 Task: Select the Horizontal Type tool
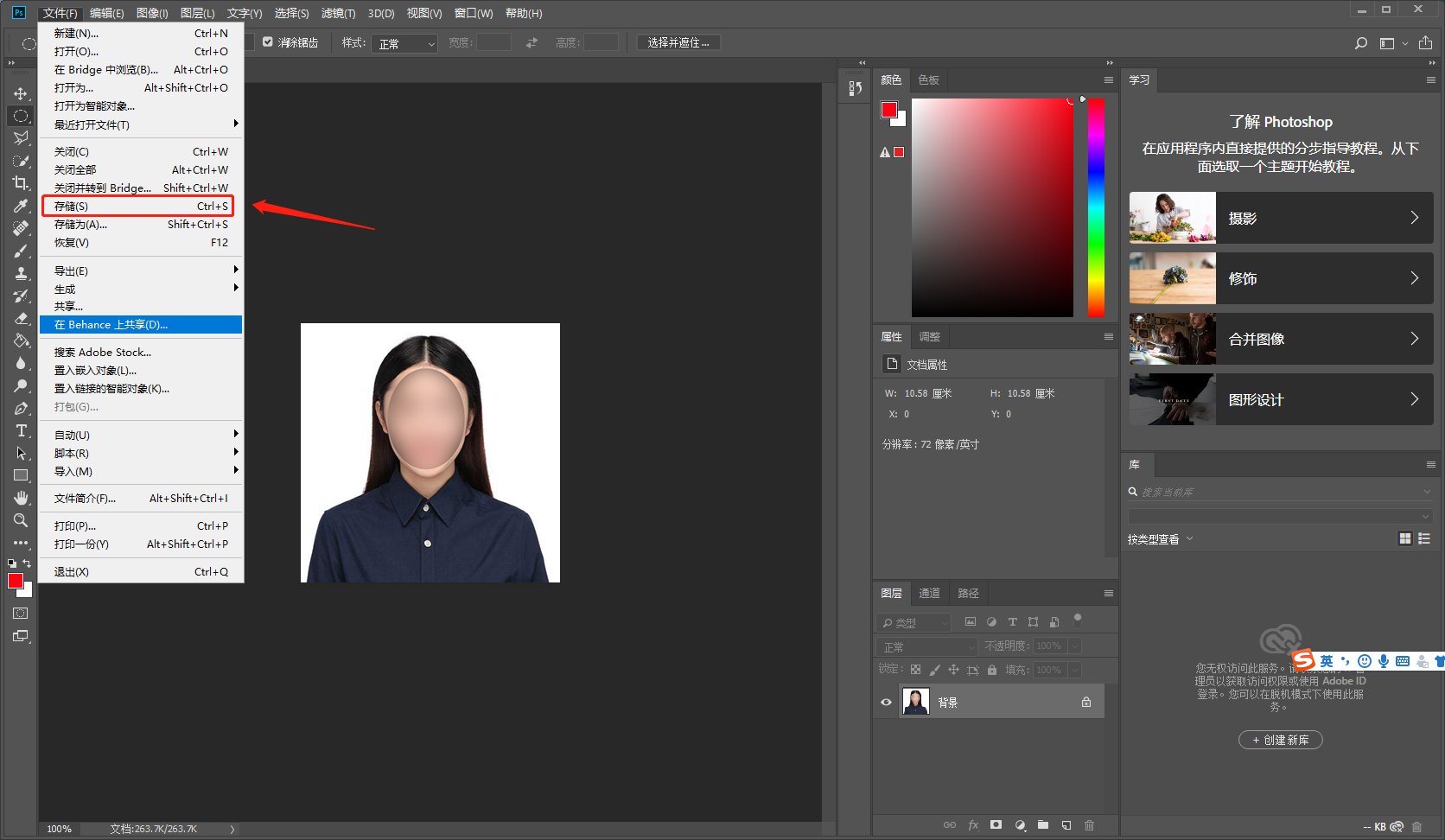point(21,430)
